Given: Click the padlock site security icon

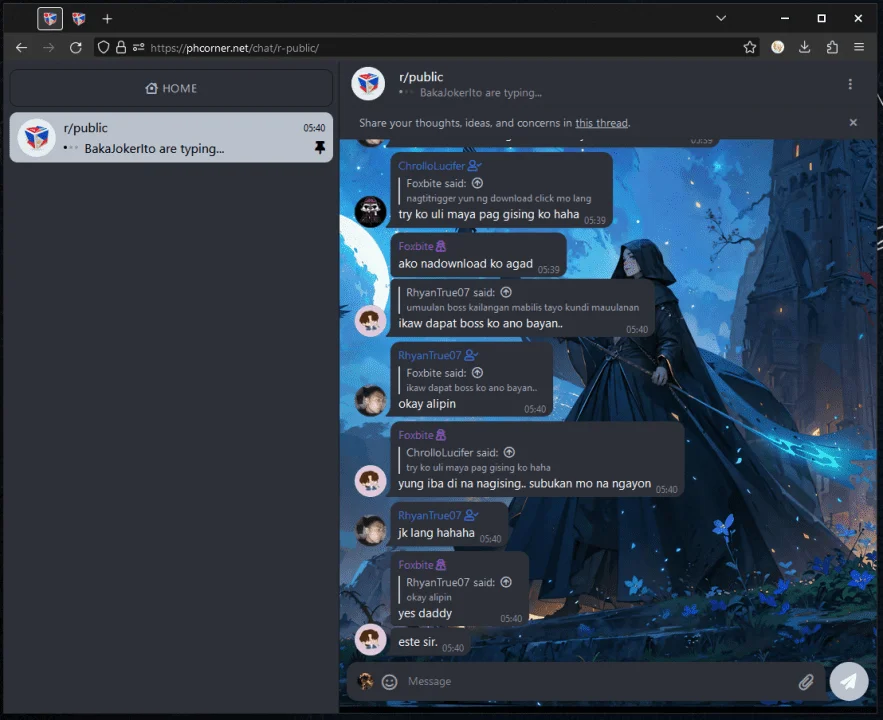Looking at the screenshot, I should (121, 47).
